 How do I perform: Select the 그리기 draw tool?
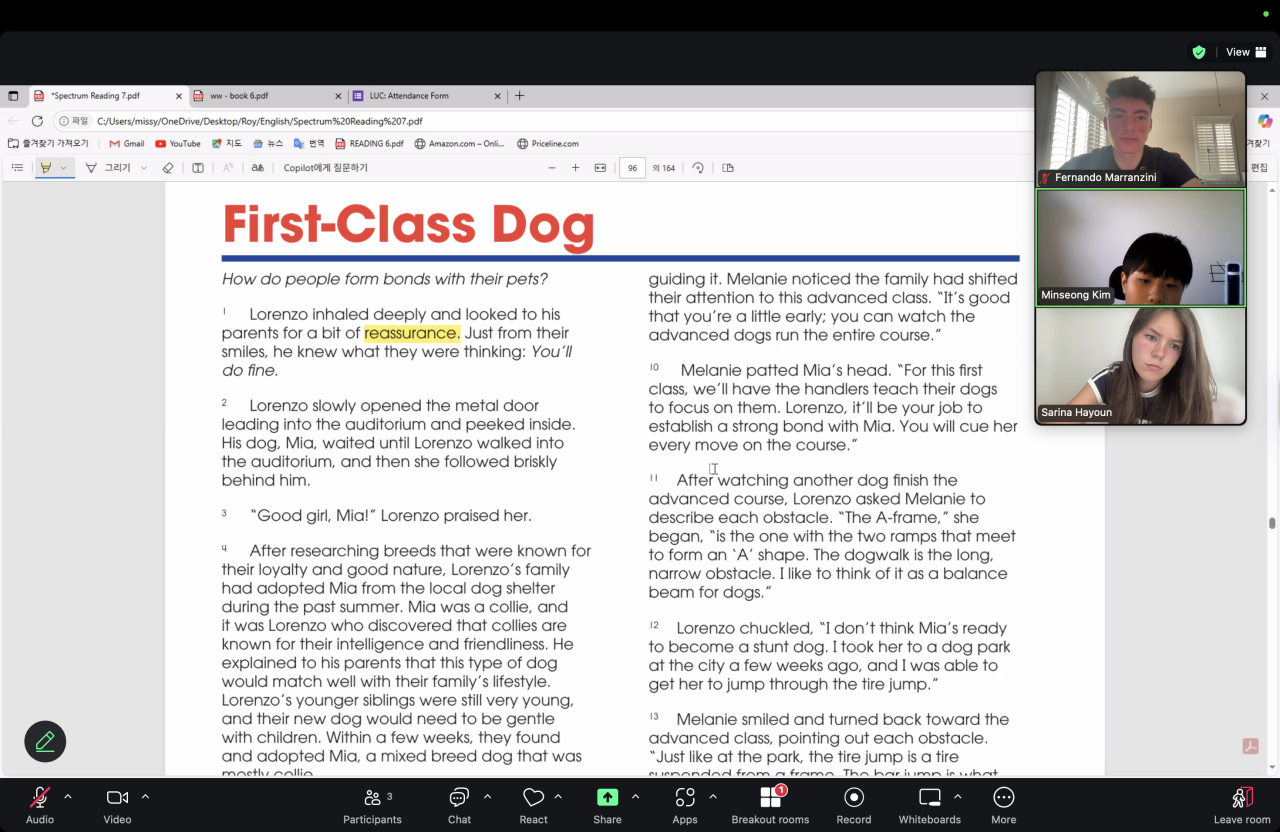click(x=108, y=168)
